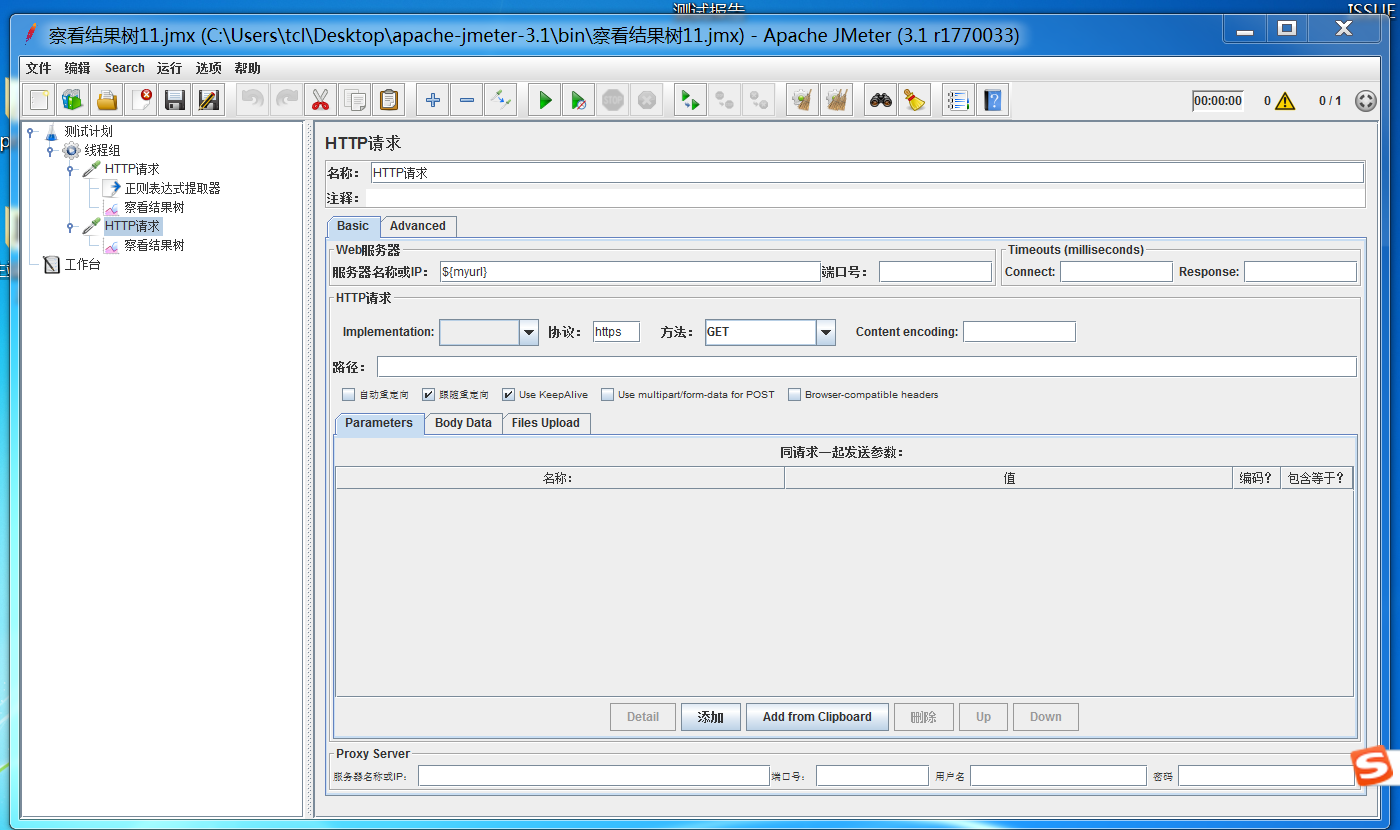This screenshot has height=830, width=1400.
Task: Select 工作台 in the tree
Action: (x=82, y=265)
